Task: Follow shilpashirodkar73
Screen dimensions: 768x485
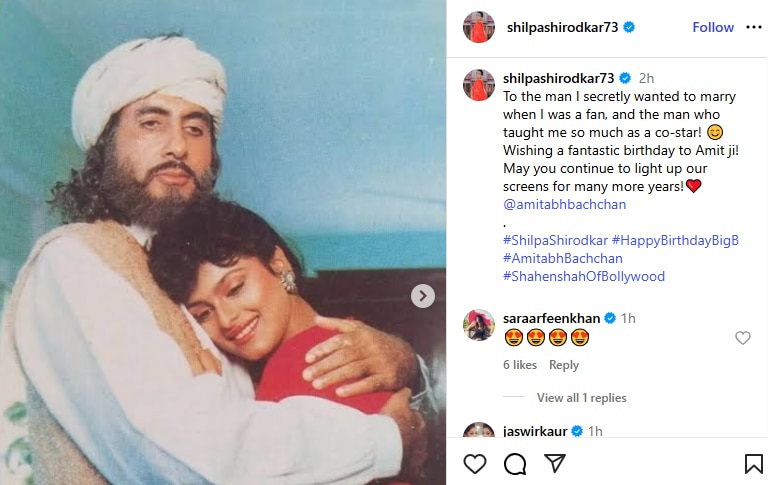Action: click(713, 27)
